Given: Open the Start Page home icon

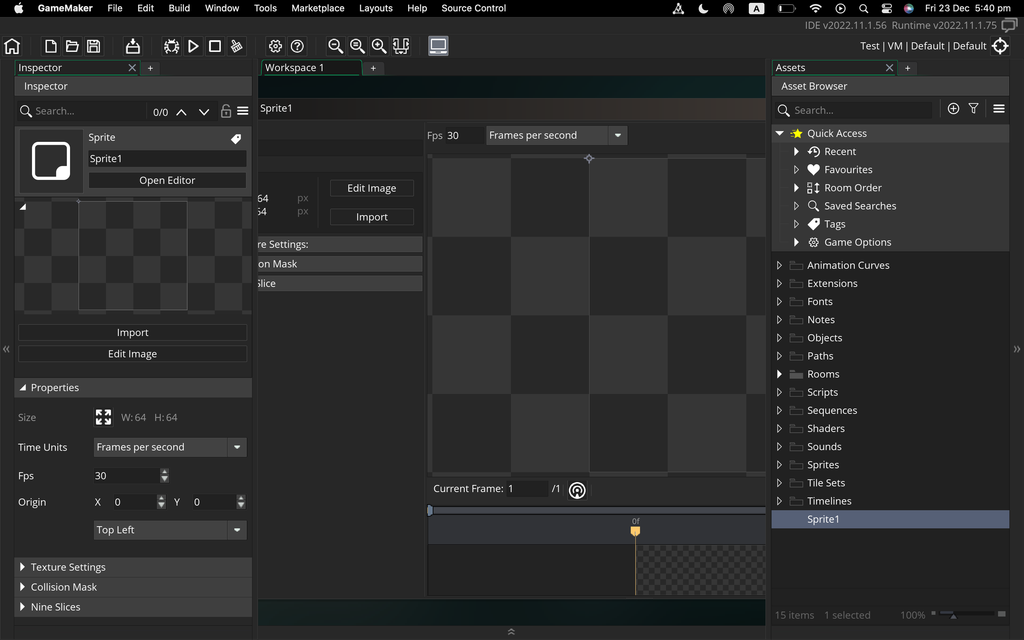Looking at the screenshot, I should pyautogui.click(x=12, y=46).
